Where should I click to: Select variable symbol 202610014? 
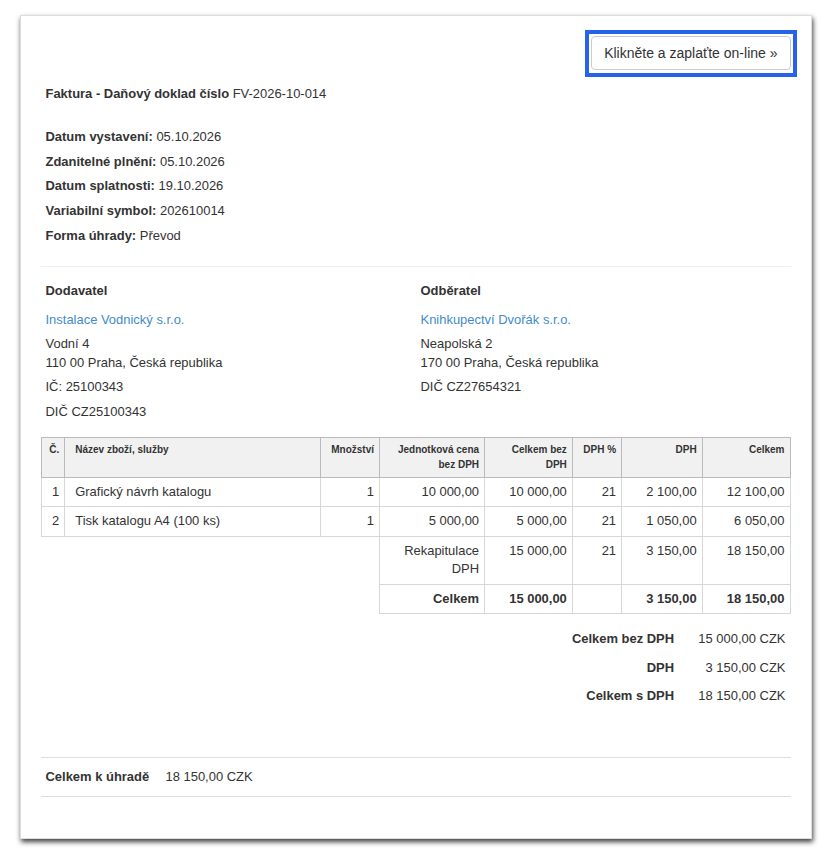pos(192,211)
